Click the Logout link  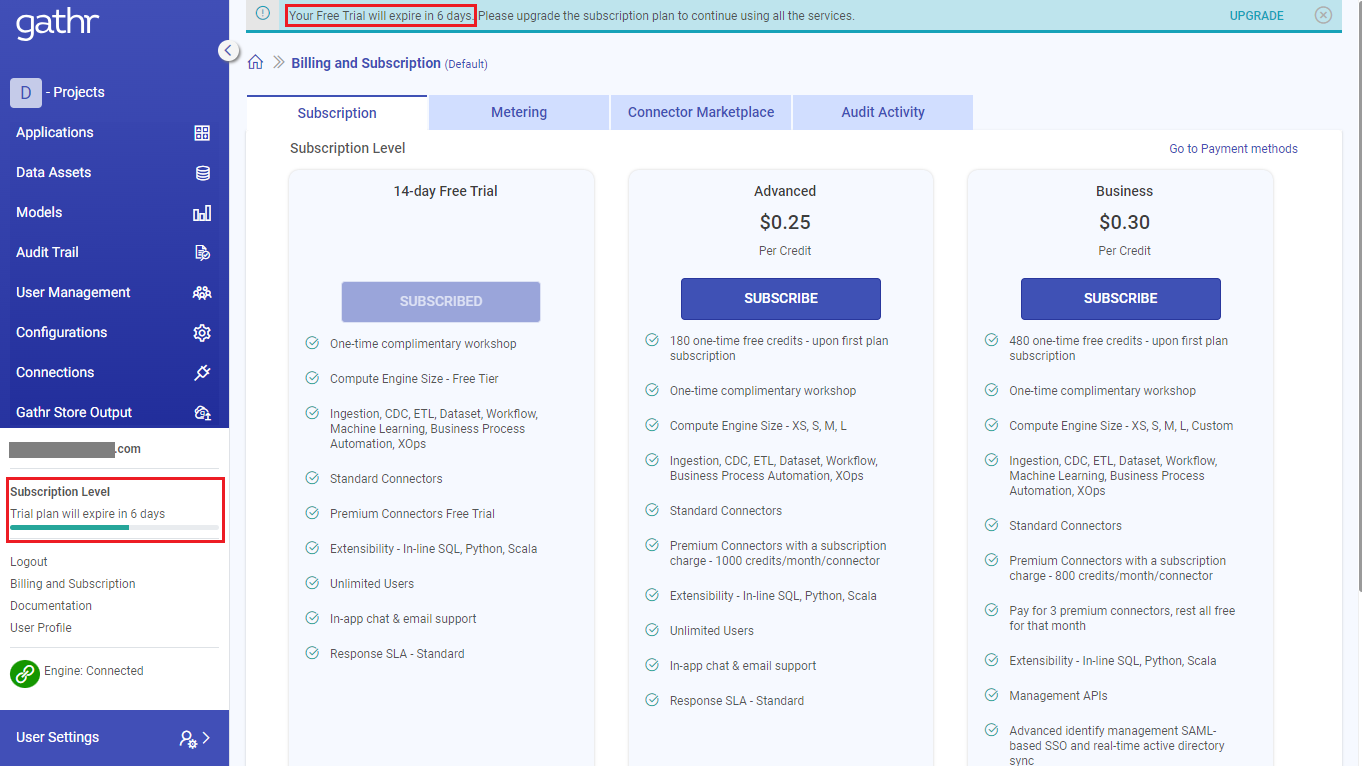(x=29, y=562)
